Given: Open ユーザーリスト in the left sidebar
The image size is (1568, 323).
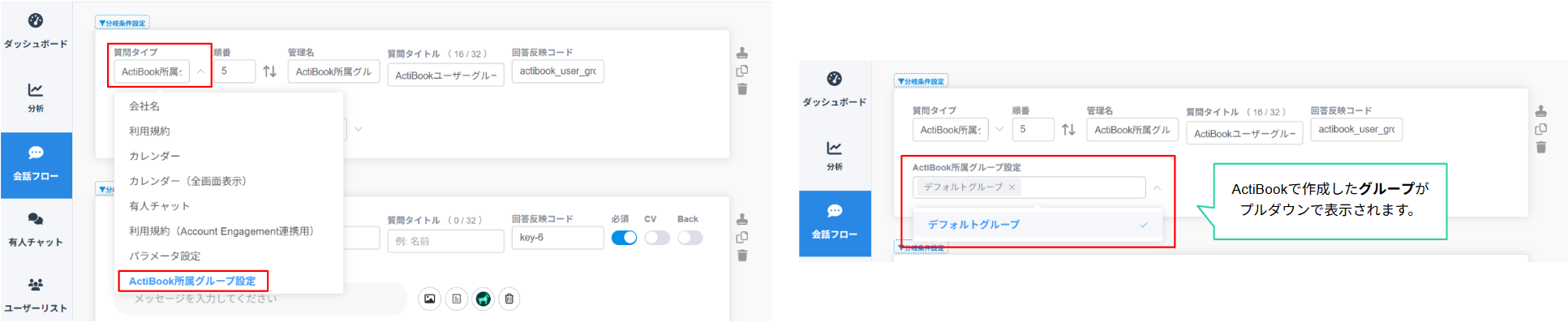Looking at the screenshot, I should click(x=36, y=295).
